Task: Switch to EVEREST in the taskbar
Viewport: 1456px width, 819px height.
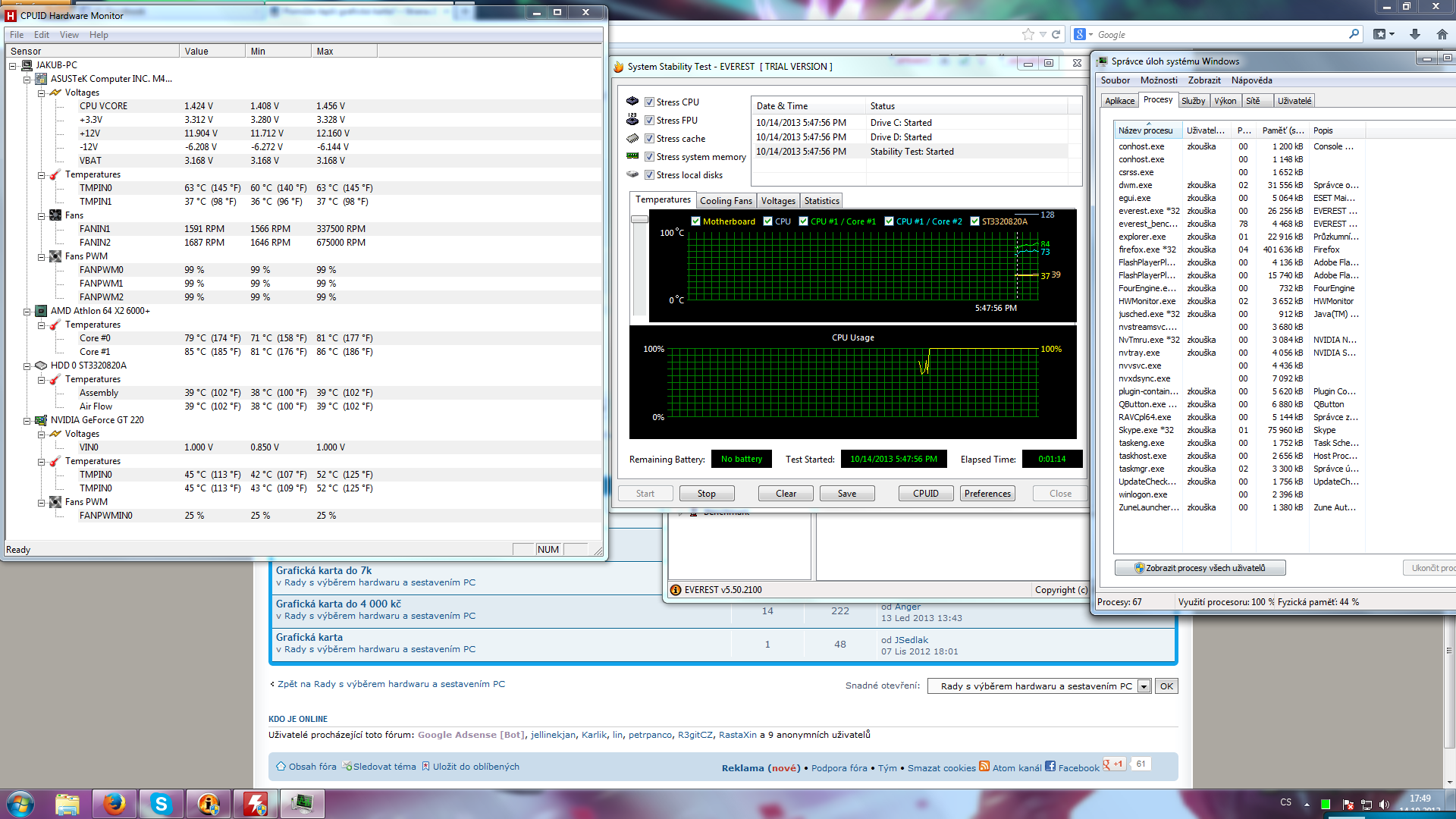Action: tap(209, 804)
